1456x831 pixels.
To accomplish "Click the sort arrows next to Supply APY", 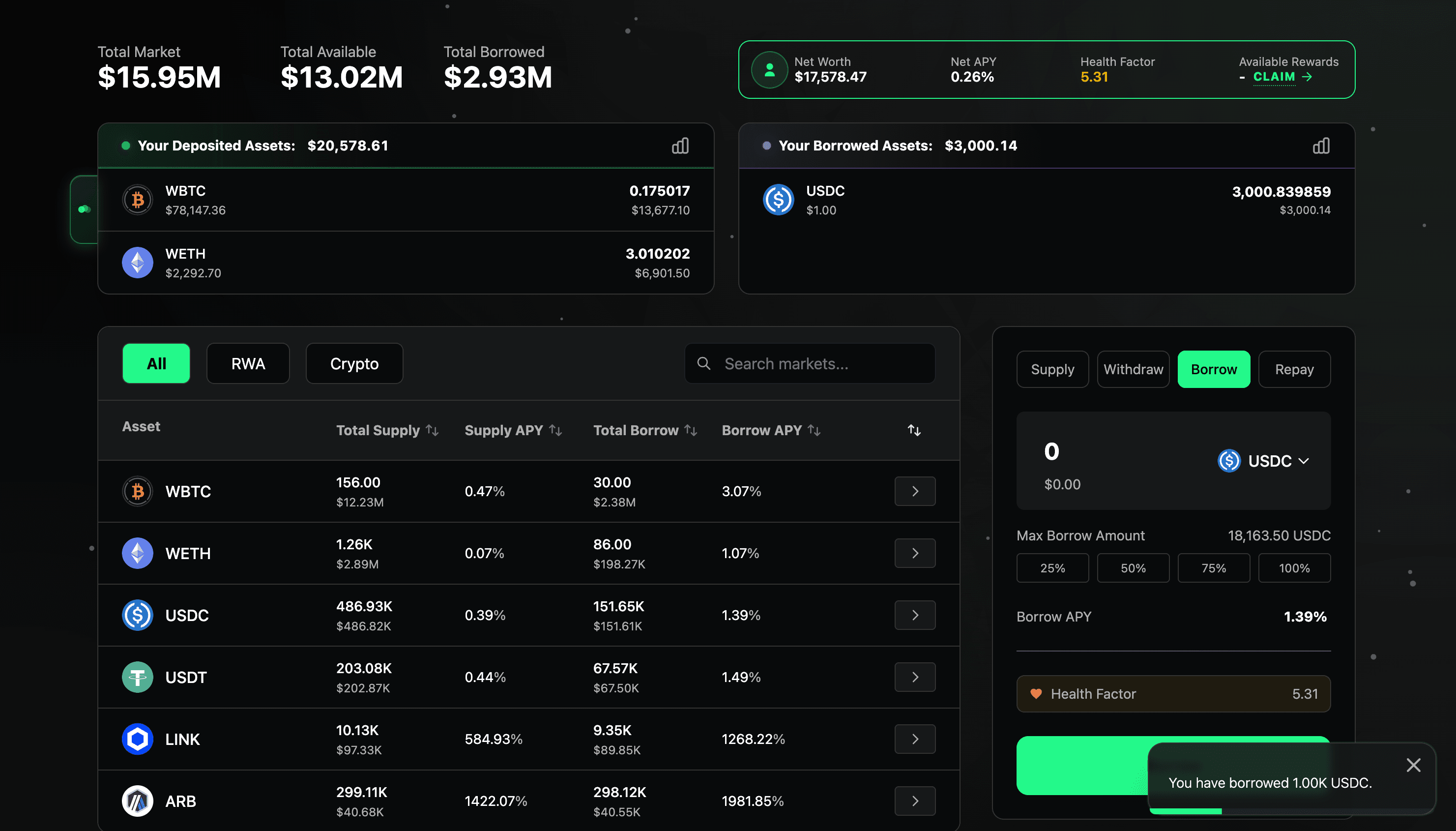I will click(555, 430).
